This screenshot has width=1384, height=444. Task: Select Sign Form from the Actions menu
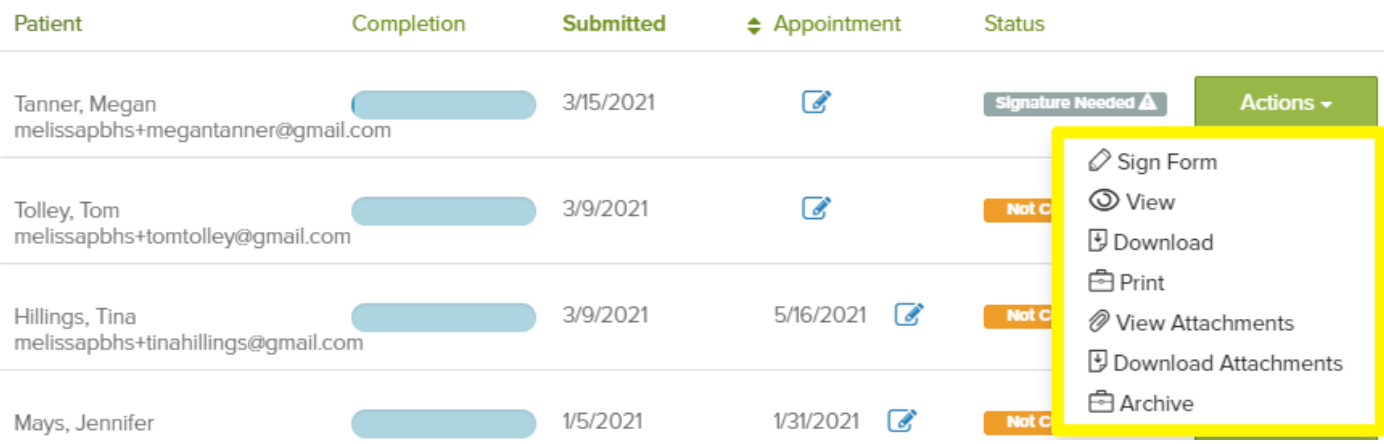pos(1166,162)
